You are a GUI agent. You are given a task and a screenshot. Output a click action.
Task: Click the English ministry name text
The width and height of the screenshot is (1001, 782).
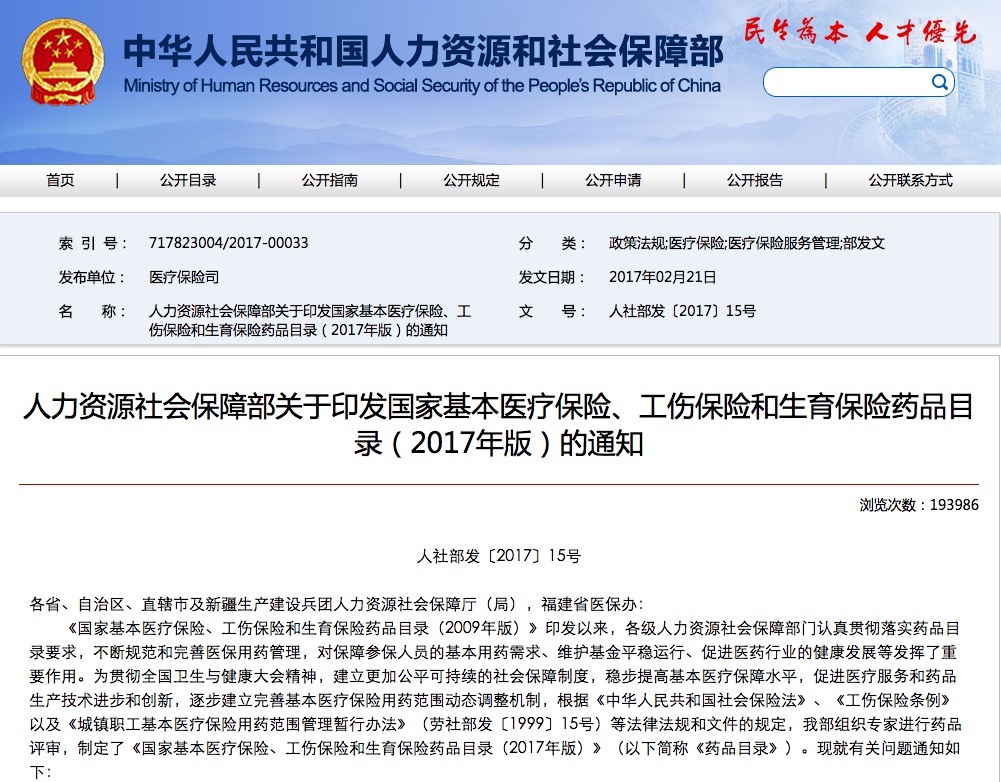click(x=422, y=86)
